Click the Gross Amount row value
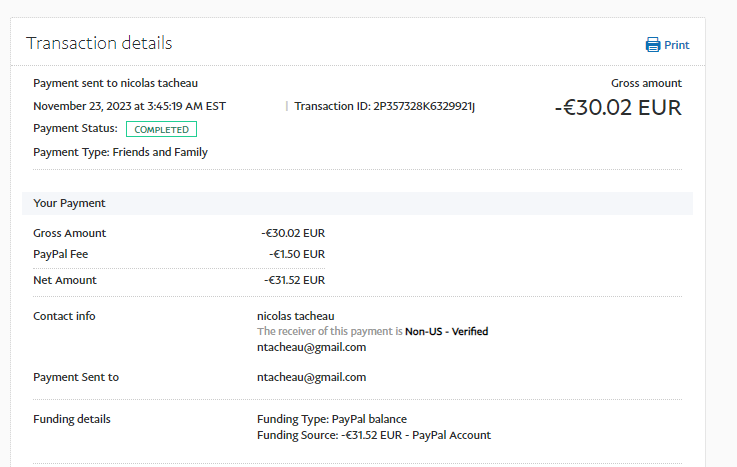 [x=293, y=233]
